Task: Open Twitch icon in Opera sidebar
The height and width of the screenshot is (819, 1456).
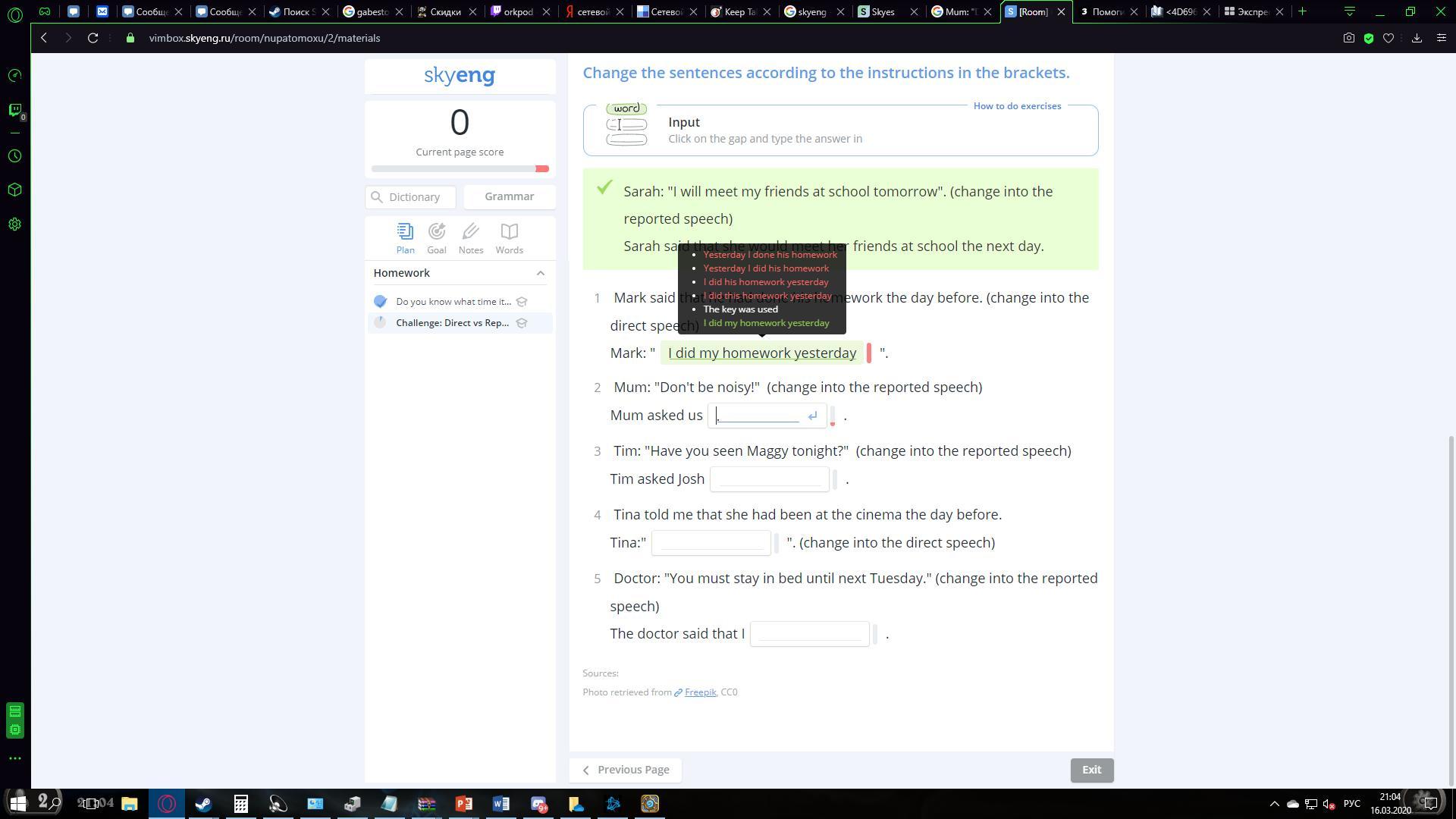Action: click(14, 110)
